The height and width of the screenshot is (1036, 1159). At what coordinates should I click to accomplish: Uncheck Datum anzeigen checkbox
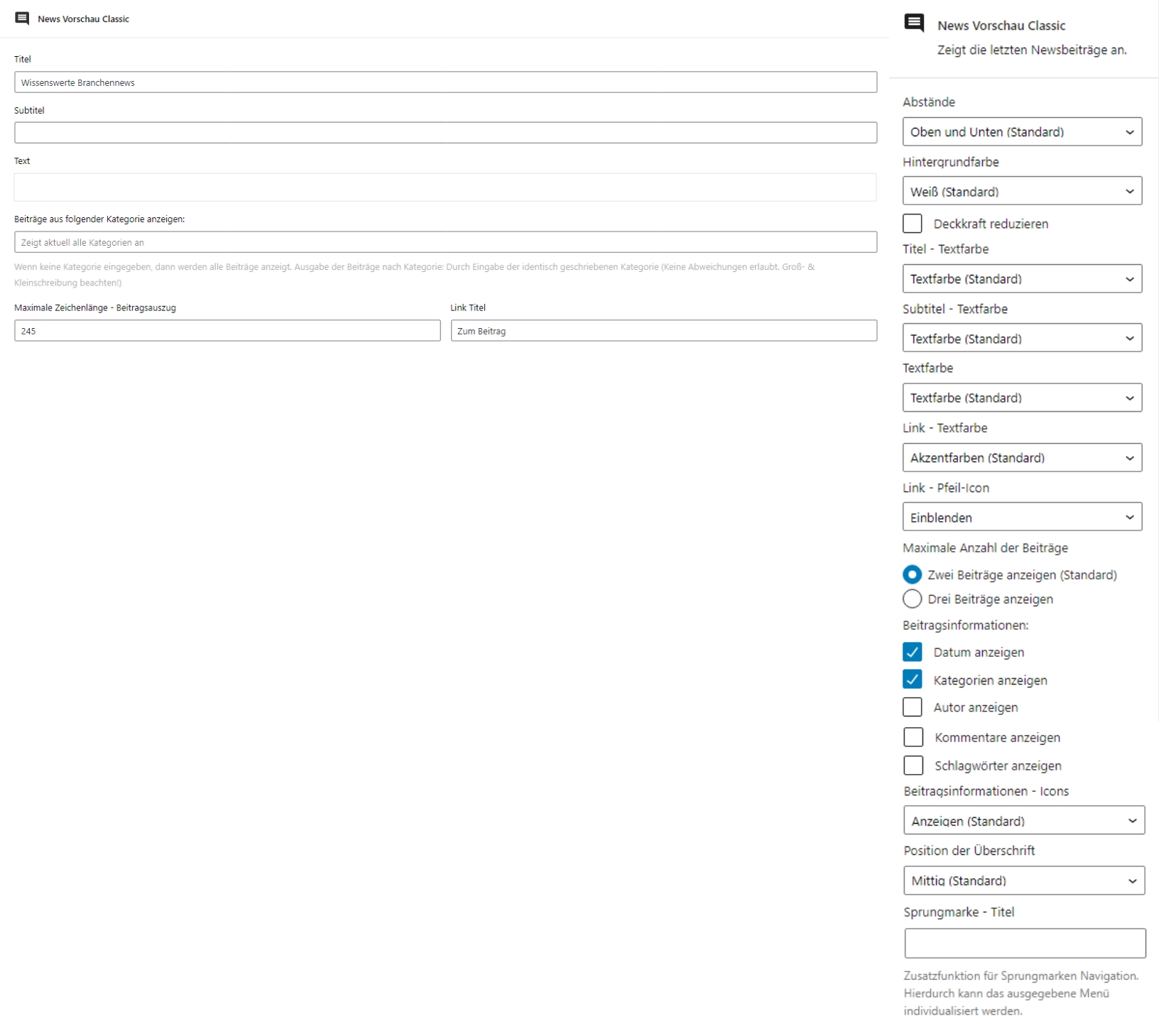pyautogui.click(x=913, y=652)
